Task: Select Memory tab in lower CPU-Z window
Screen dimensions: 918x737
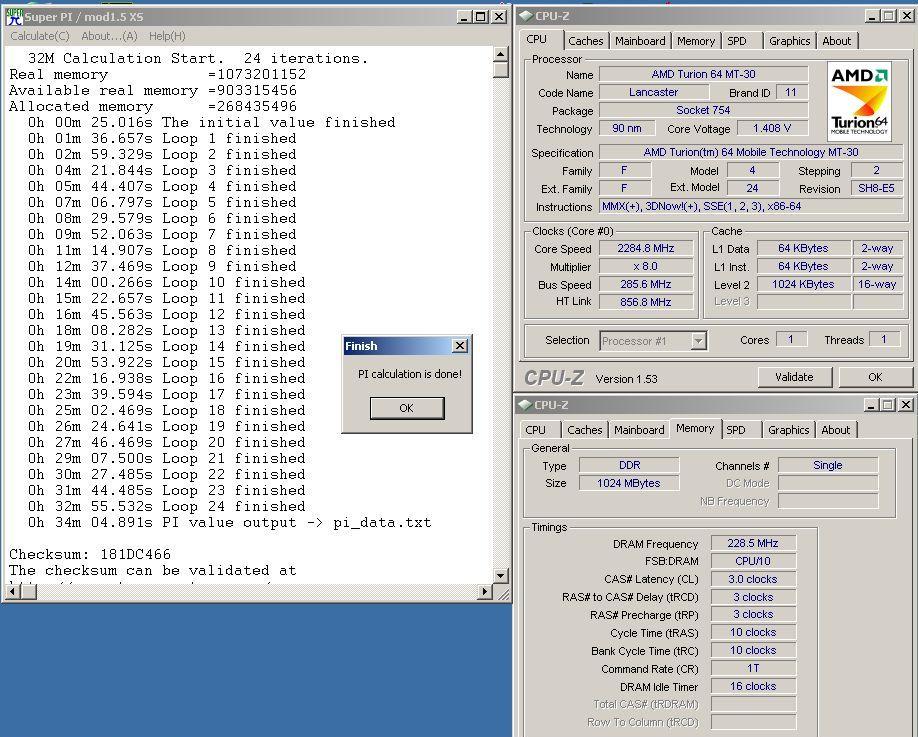Action: [x=695, y=429]
